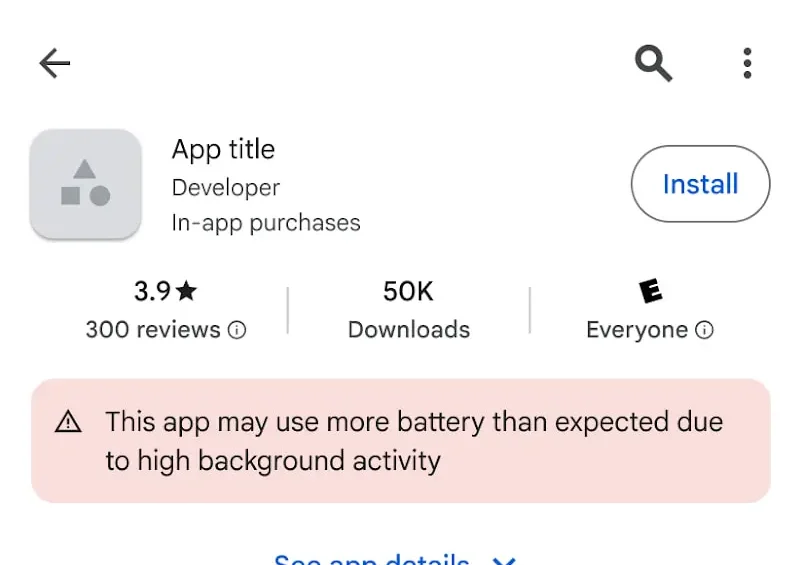The width and height of the screenshot is (802, 565).
Task: Click the info icon beside reviews
Action: [237, 330]
